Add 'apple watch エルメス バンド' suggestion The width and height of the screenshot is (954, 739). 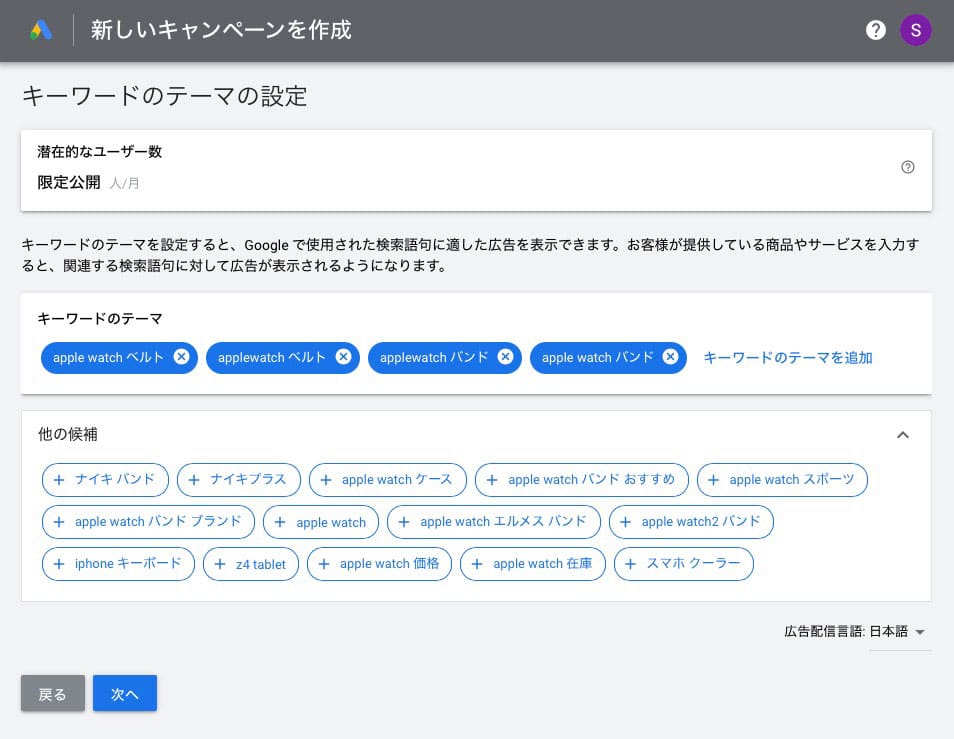494,522
